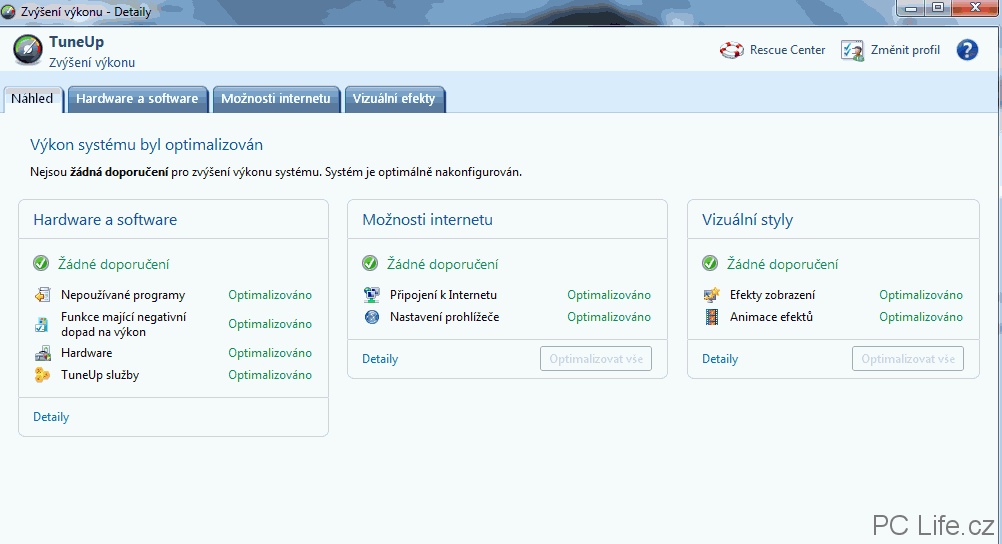The image size is (1002, 544).
Task: Click the Vizuální styly panel heading
Action: (748, 220)
